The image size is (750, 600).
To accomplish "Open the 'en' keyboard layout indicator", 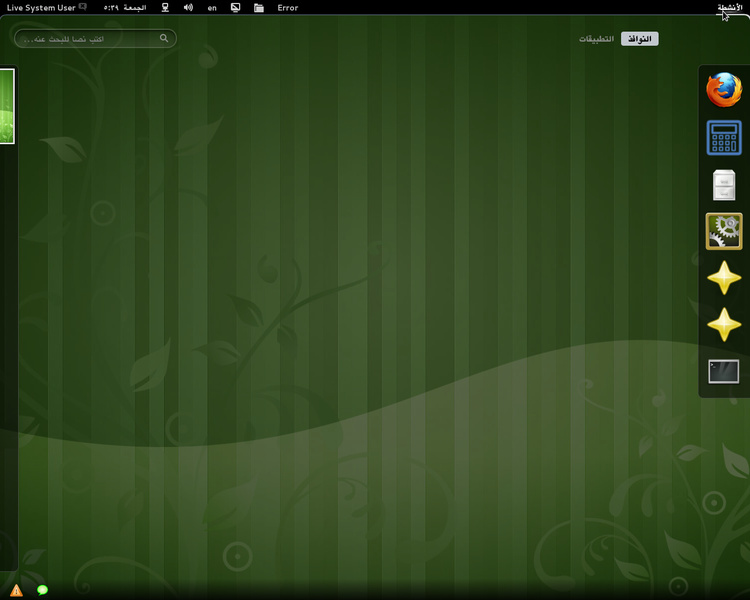I will tap(212, 8).
